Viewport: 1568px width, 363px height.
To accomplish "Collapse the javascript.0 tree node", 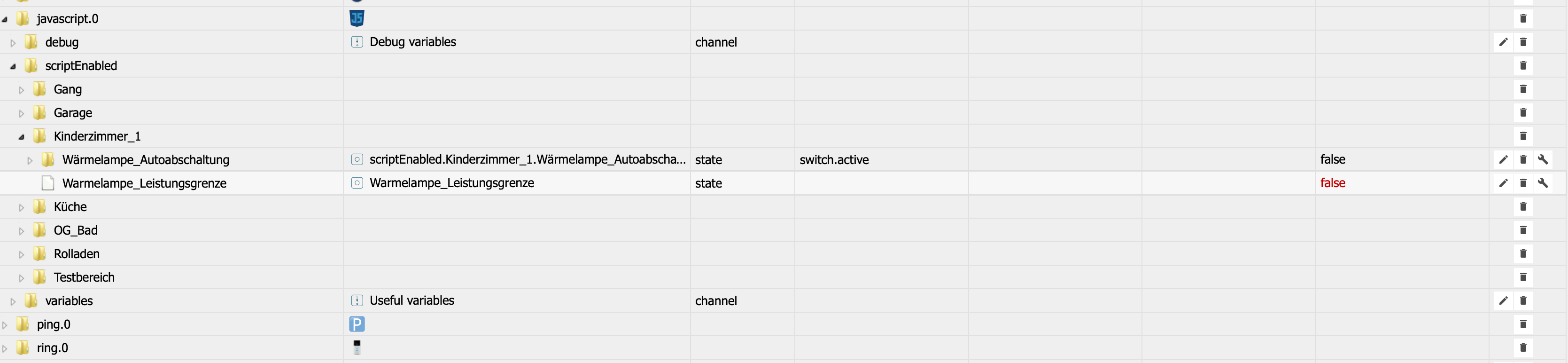I will click(x=5, y=19).
